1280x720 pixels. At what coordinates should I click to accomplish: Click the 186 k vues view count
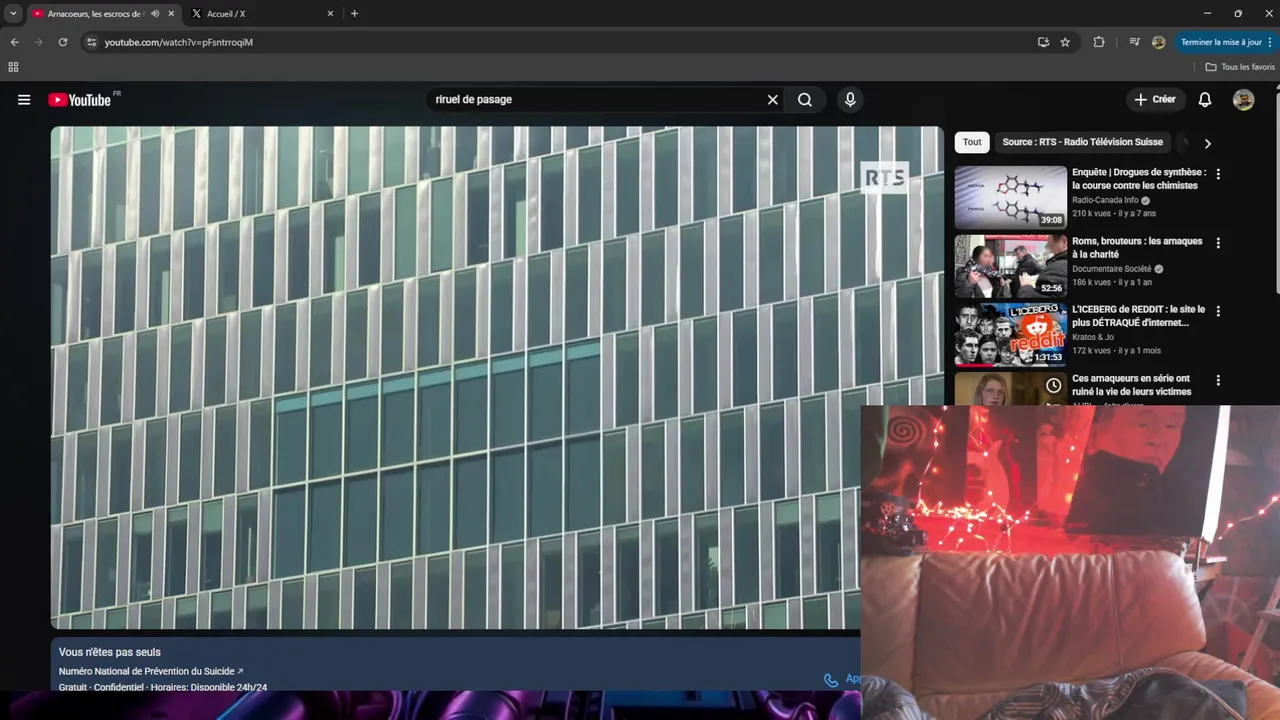(1091, 283)
